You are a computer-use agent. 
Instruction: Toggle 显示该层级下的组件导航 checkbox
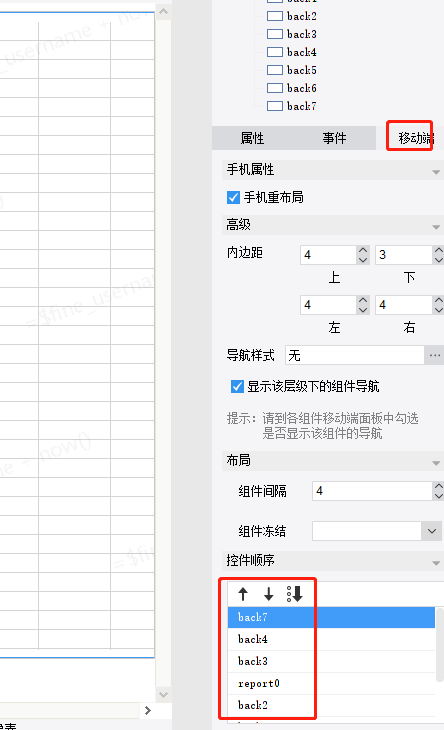pos(237,386)
